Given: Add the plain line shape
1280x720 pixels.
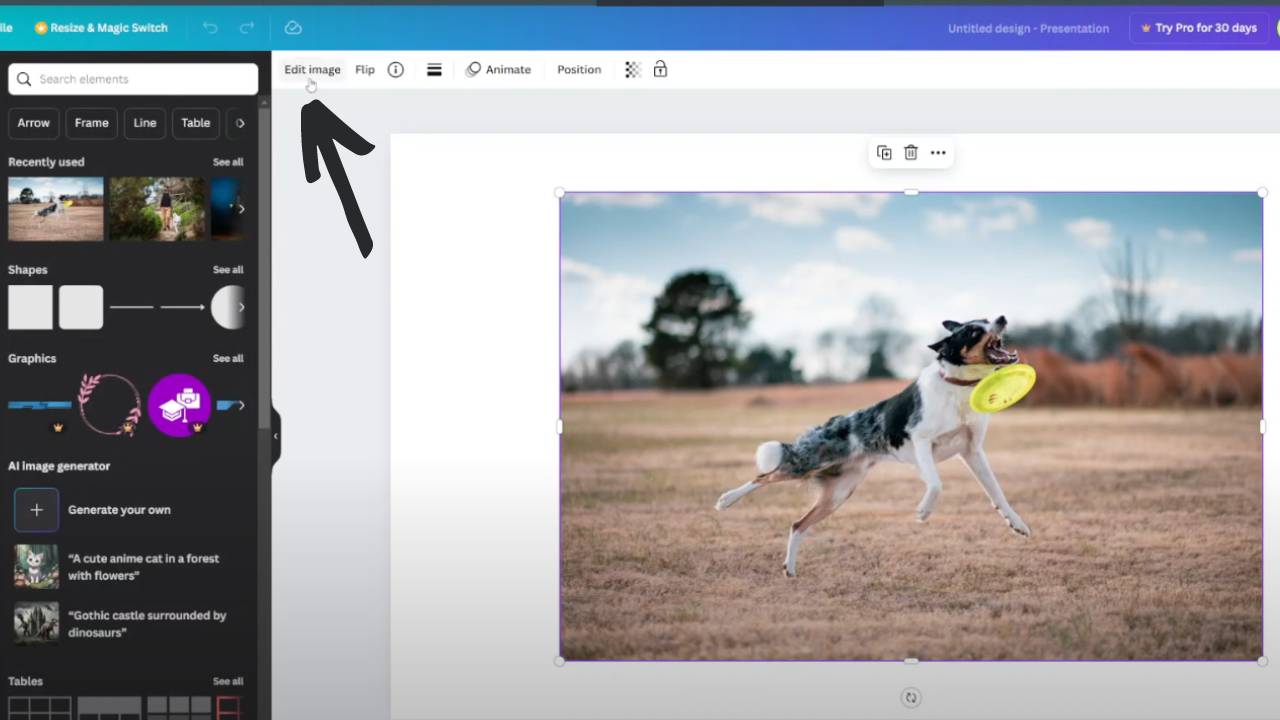Looking at the screenshot, I should tap(132, 307).
